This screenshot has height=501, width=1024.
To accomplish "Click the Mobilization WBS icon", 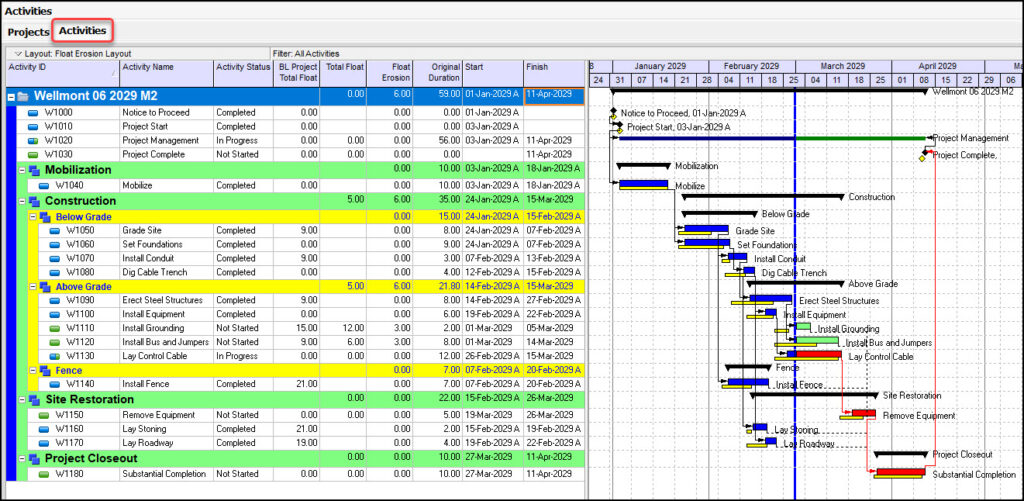I will 34,170.
